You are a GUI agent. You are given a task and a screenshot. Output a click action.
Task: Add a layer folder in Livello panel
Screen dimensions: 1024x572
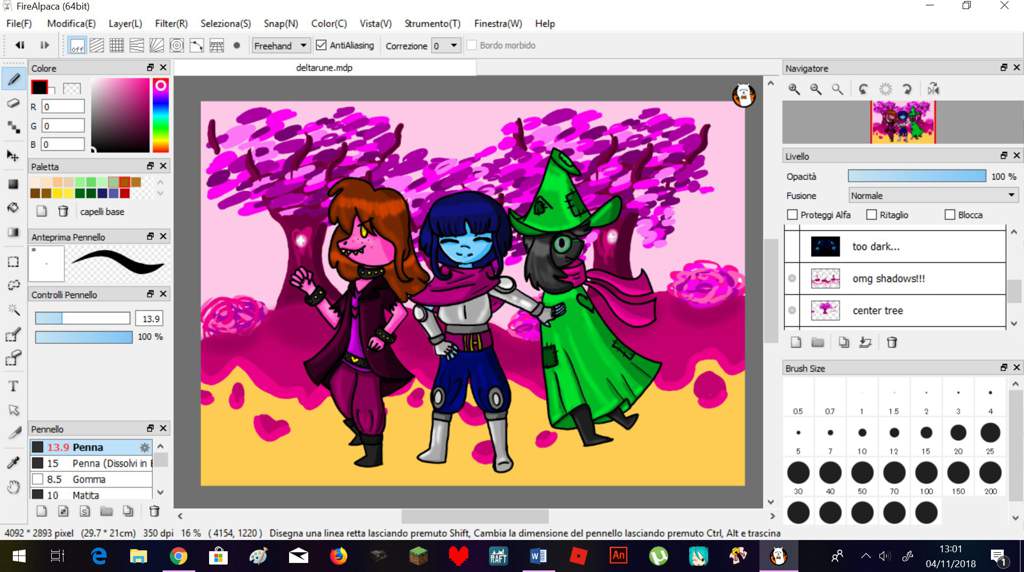point(818,342)
